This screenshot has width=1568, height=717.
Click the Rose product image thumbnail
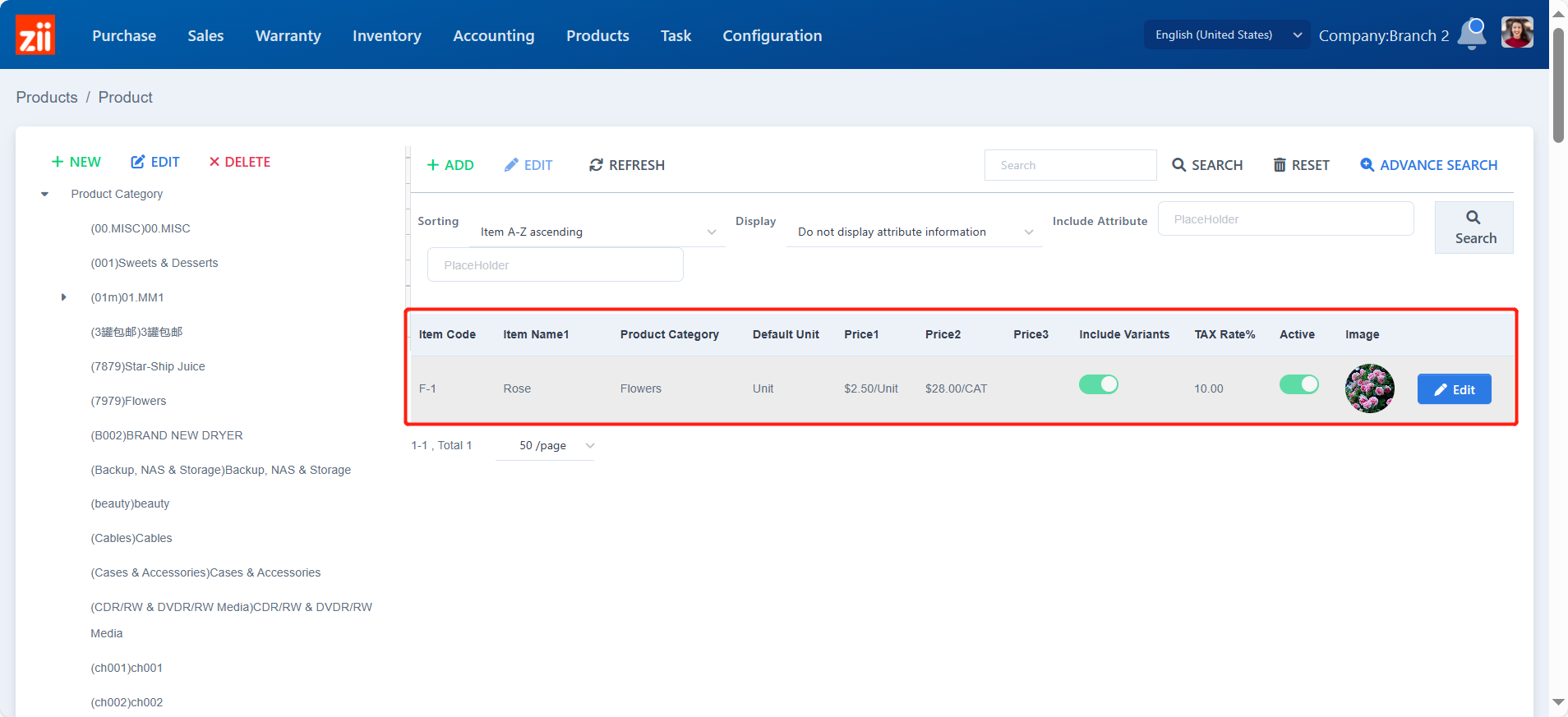1369,388
